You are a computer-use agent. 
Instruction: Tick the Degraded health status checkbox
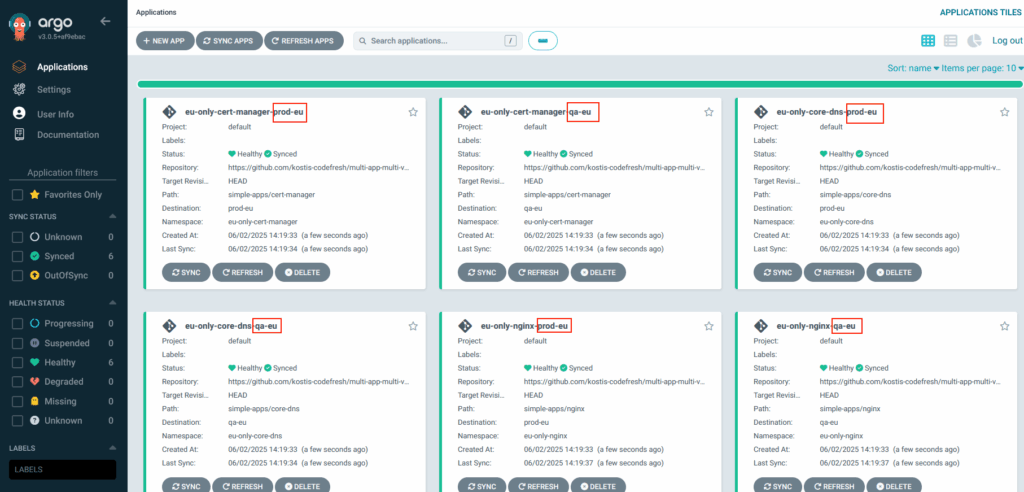[17, 382]
